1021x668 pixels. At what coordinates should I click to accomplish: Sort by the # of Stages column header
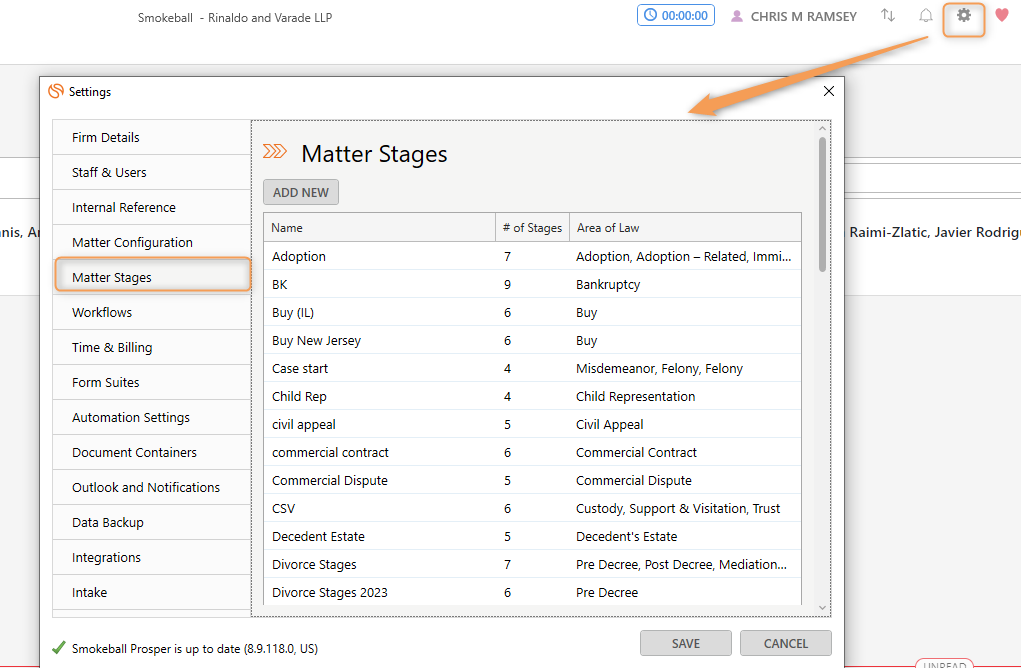coord(532,228)
